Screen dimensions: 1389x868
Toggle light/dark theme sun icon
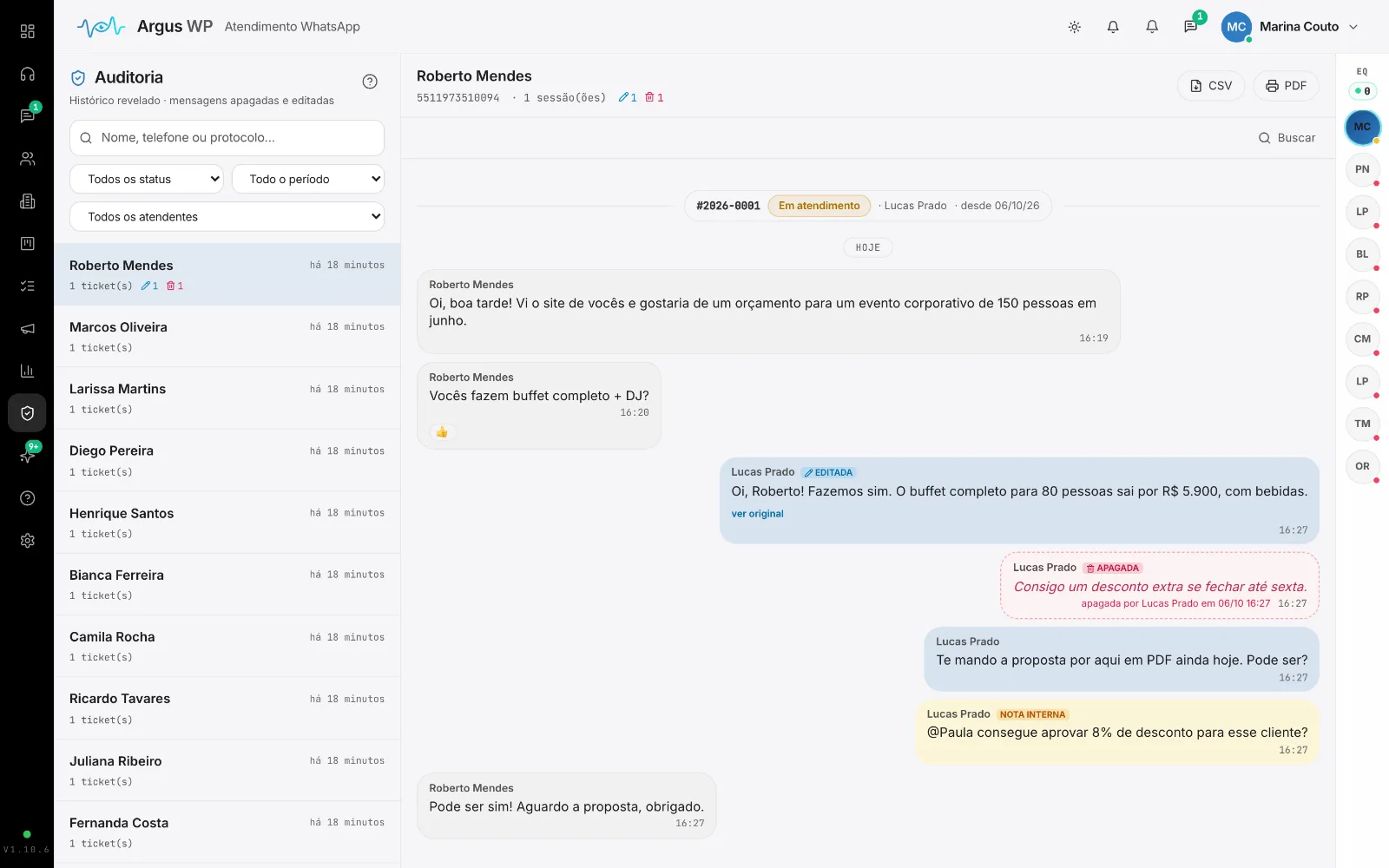click(1074, 27)
